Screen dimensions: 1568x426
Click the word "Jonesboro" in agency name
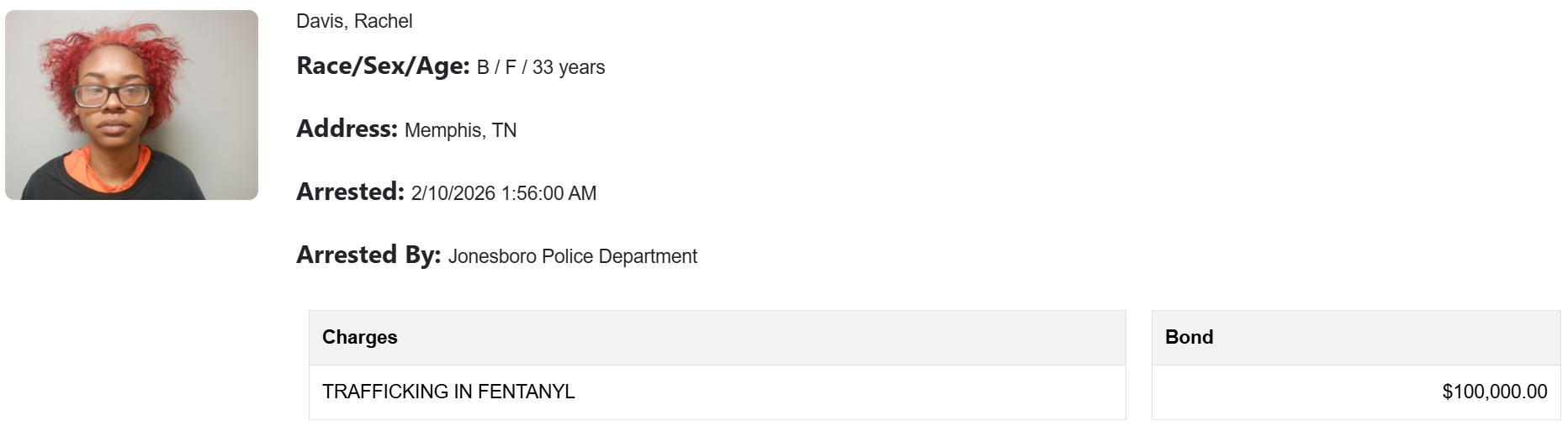click(x=492, y=256)
